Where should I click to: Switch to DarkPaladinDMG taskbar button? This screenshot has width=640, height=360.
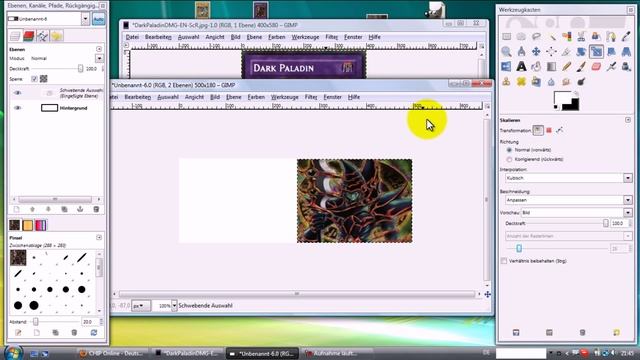[x=187, y=353]
